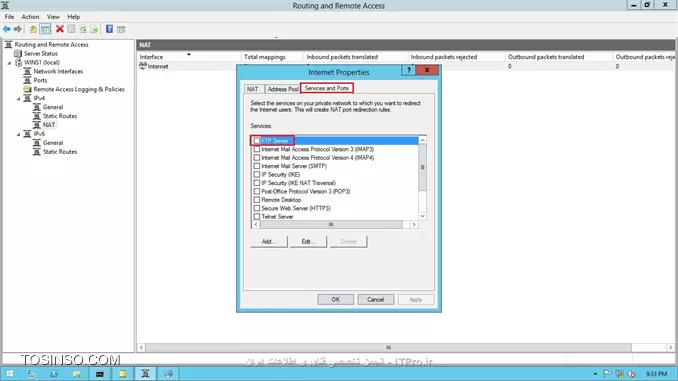Click the Export List toolbar icon
Viewport: 678px width, 381px height.
click(x=94, y=29)
